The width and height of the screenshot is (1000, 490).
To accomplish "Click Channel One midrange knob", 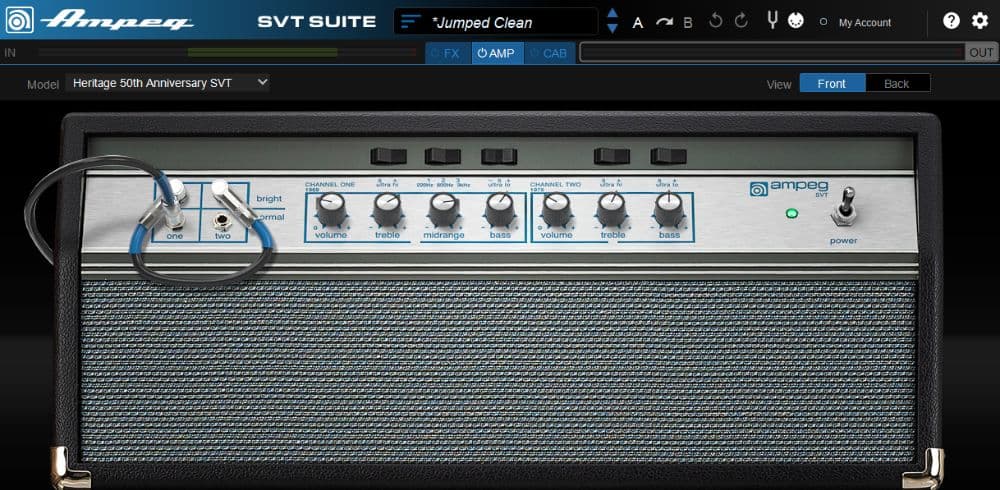I will [x=444, y=209].
